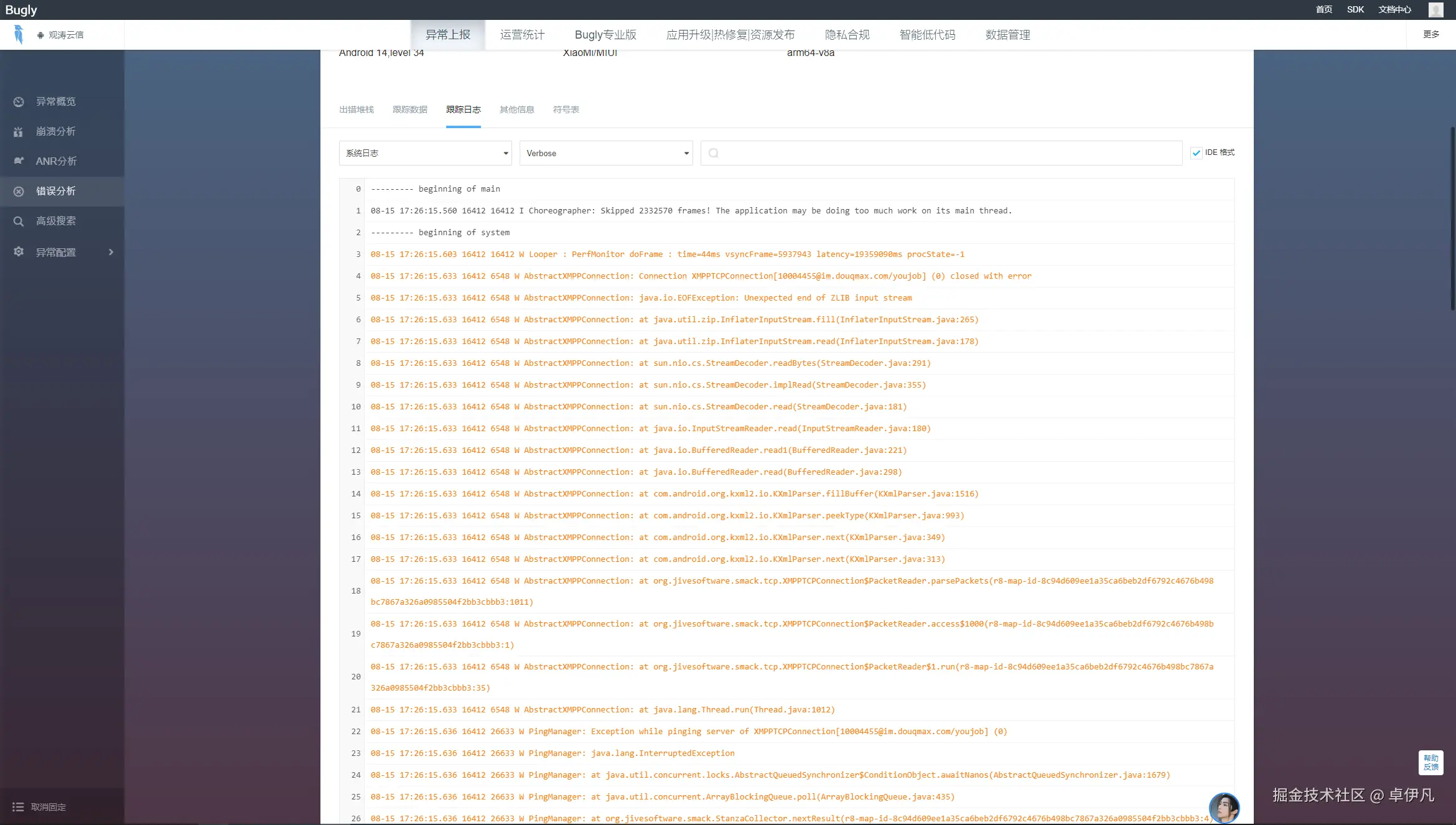This screenshot has width=1456, height=825.
Task: Open the 运营统计 top navigation tab
Action: 523,35
